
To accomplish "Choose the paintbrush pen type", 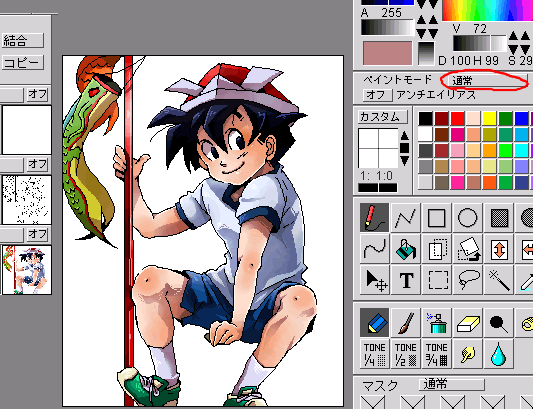I will click(406, 323).
